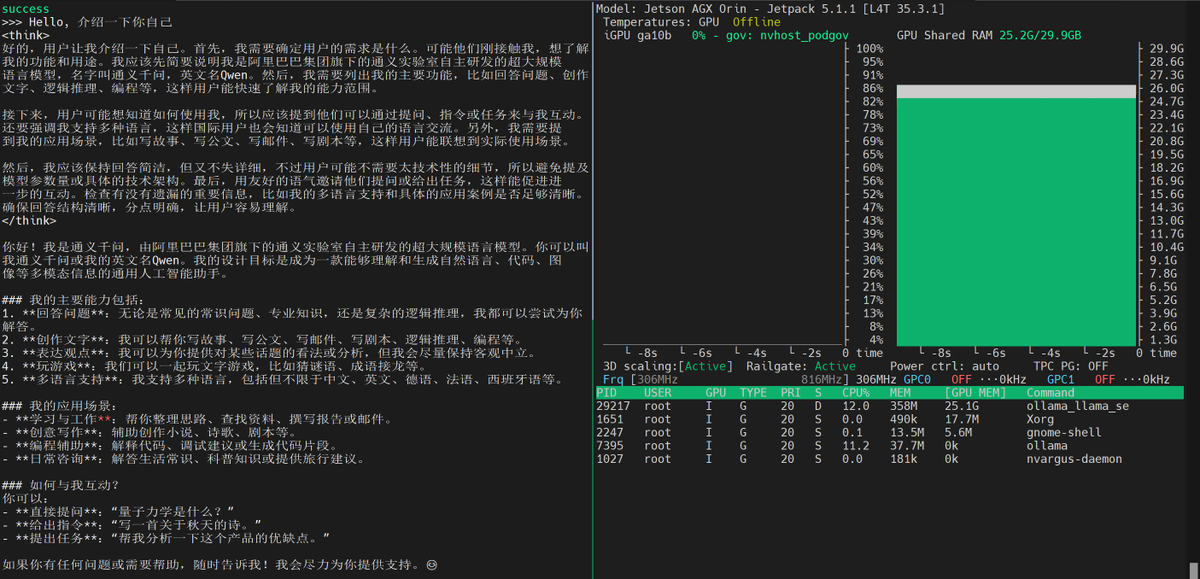Image resolution: width=1200 pixels, height=579 pixels.
Task: Click the MEM column header
Action: [900, 393]
